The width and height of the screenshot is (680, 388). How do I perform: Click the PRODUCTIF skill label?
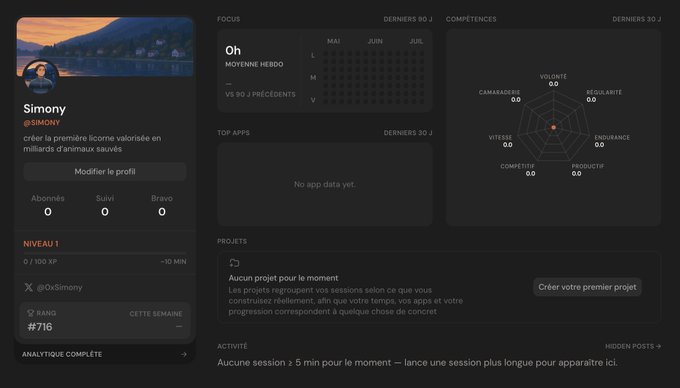click(x=588, y=166)
